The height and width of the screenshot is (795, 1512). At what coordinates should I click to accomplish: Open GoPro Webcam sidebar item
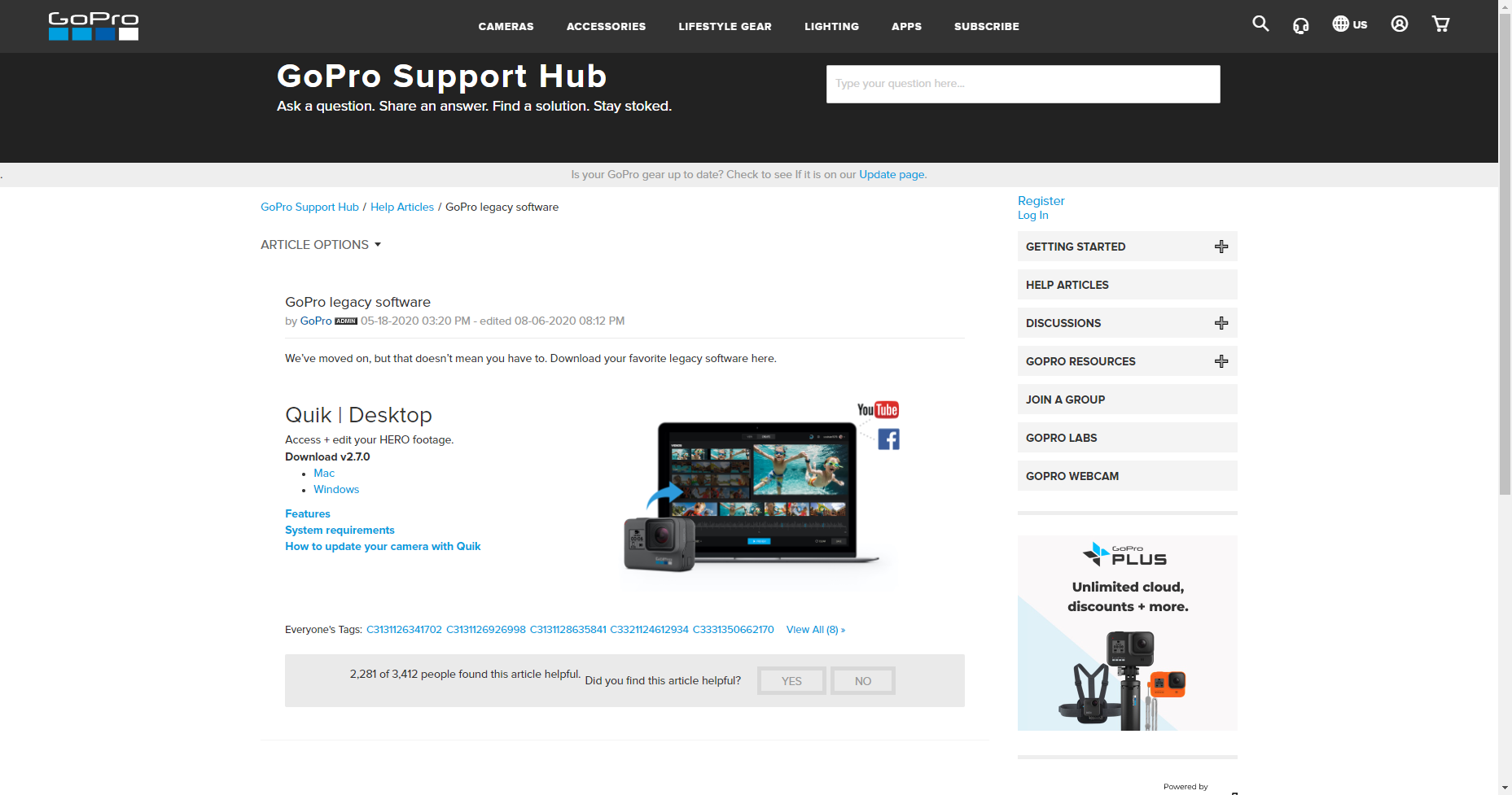click(x=1127, y=476)
